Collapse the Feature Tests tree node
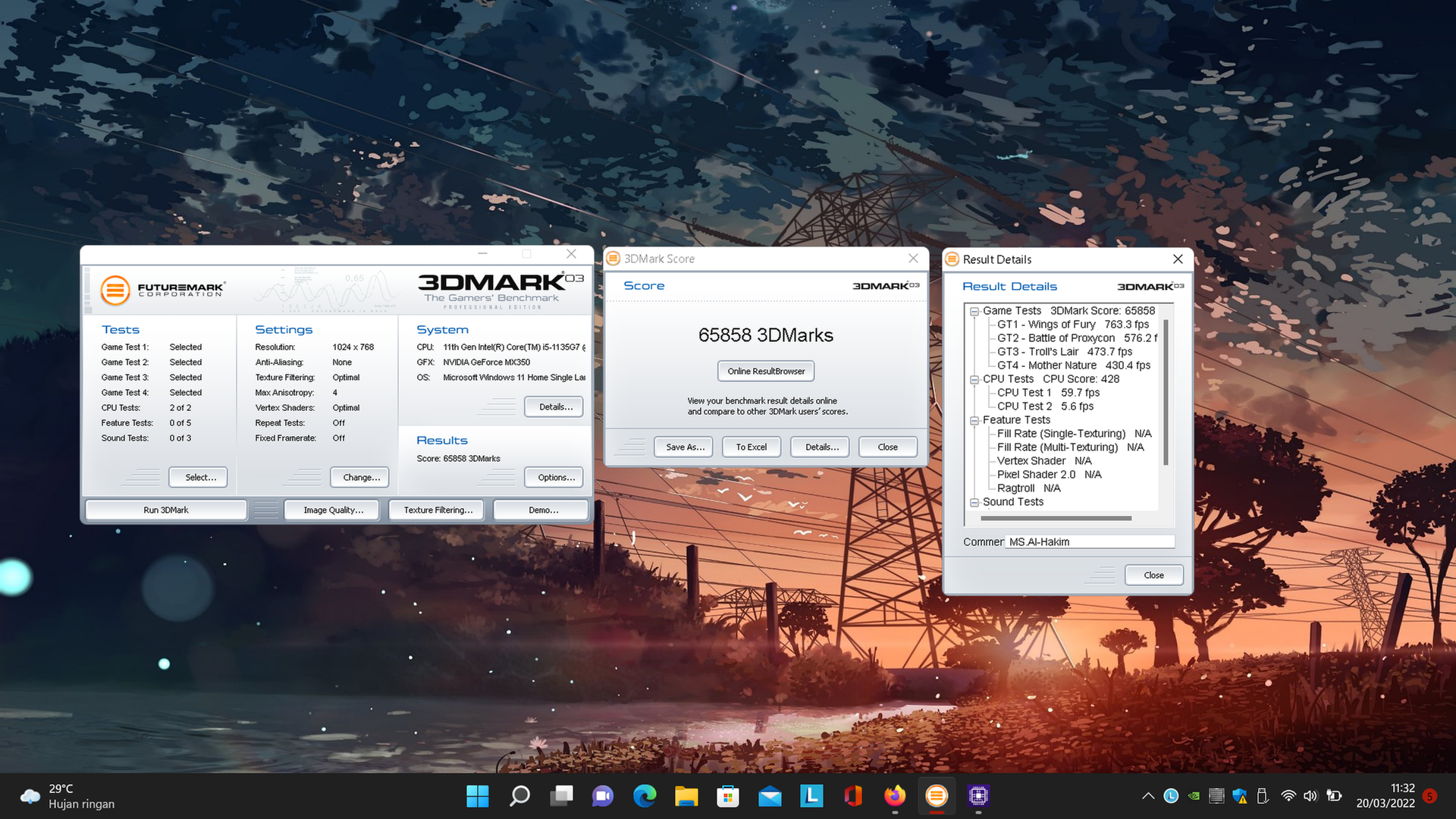 pyautogui.click(x=974, y=420)
